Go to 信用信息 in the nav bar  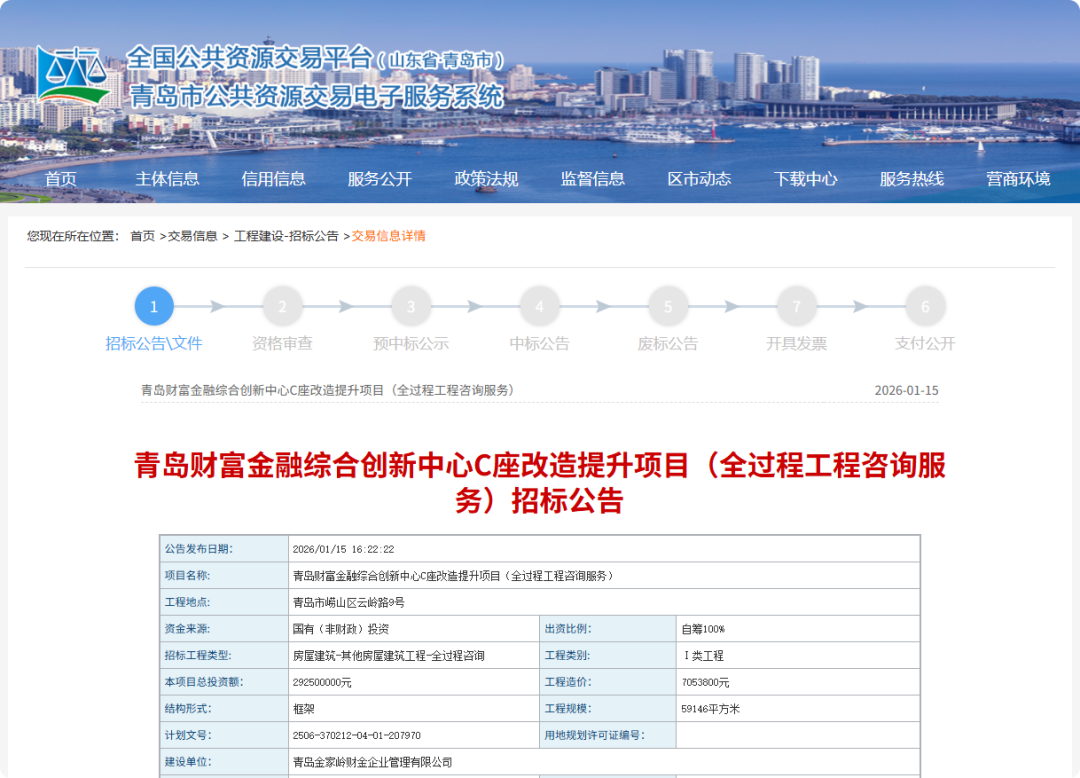coord(273,179)
